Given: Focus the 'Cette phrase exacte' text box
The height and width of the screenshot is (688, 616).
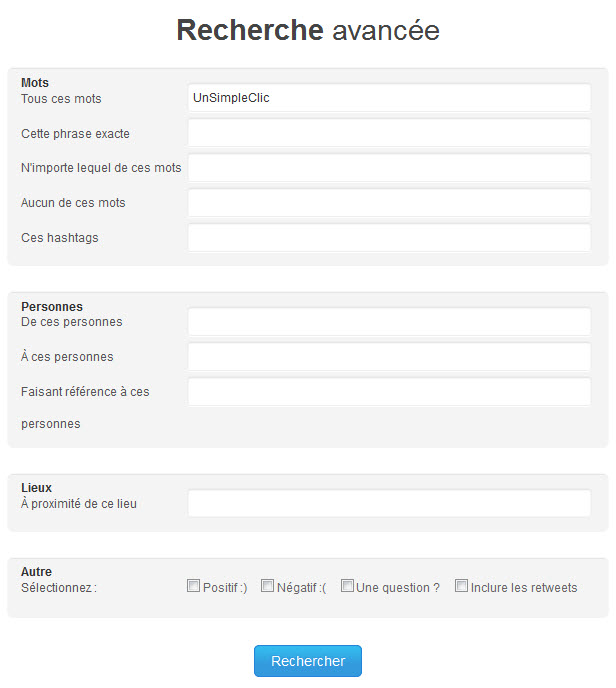Looking at the screenshot, I should 389,133.
